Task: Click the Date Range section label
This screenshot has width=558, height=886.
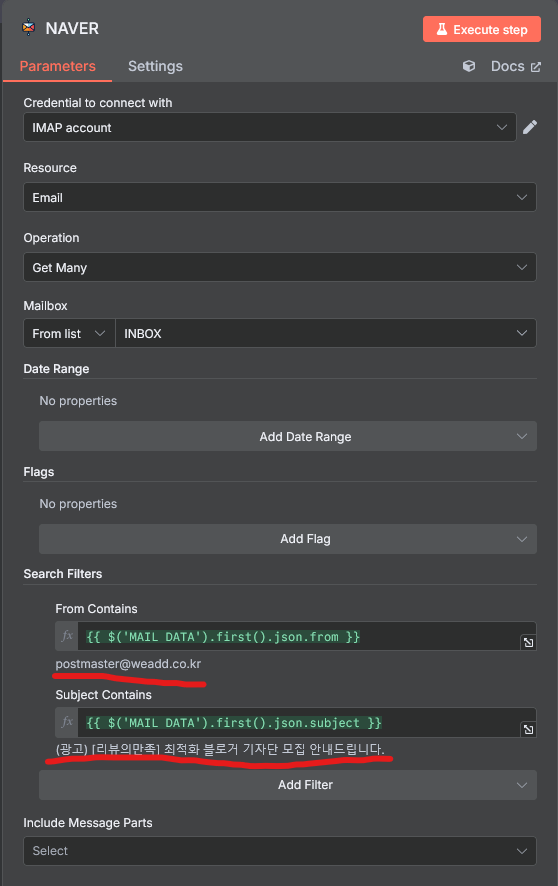Action: [56, 369]
